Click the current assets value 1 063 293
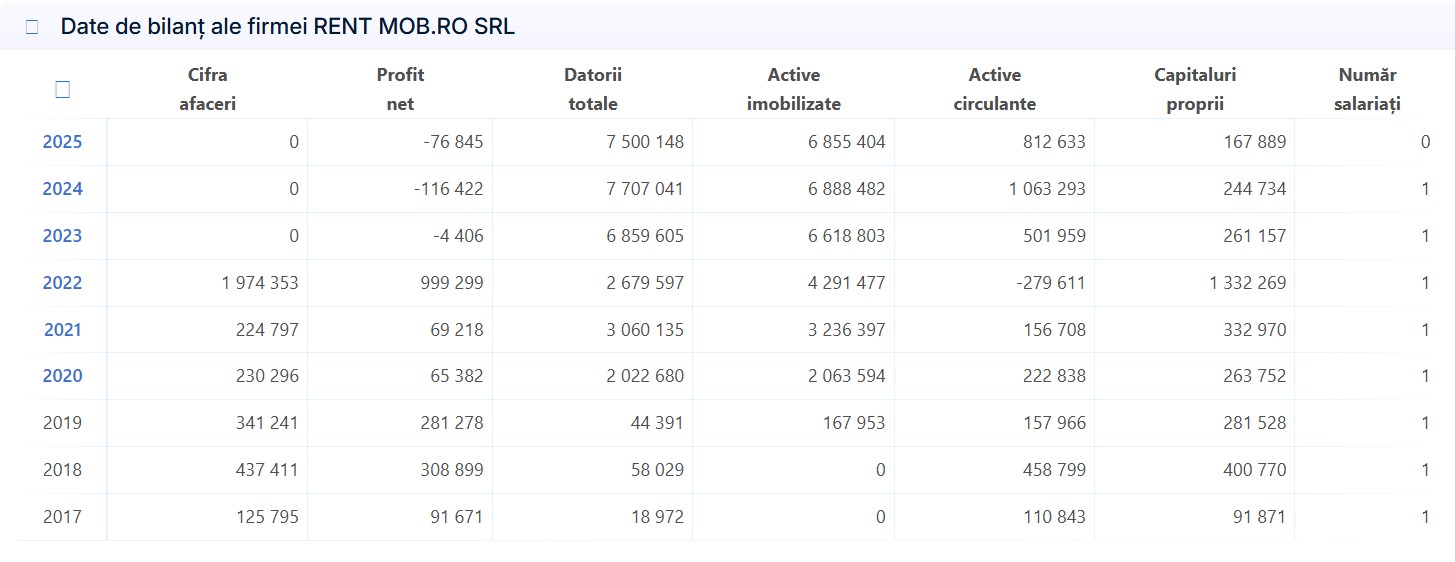Image resolution: width=1455 pixels, height=562 pixels. tap(1047, 189)
